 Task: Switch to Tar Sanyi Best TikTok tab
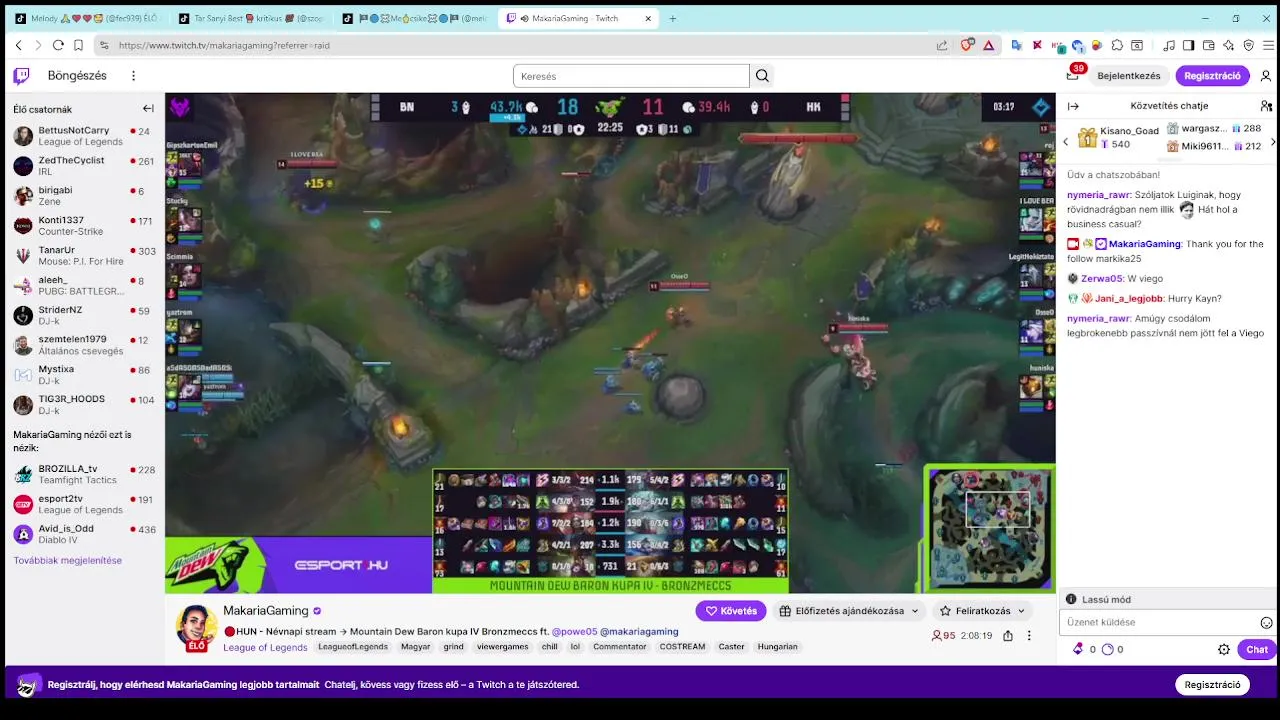pyautogui.click(x=250, y=18)
